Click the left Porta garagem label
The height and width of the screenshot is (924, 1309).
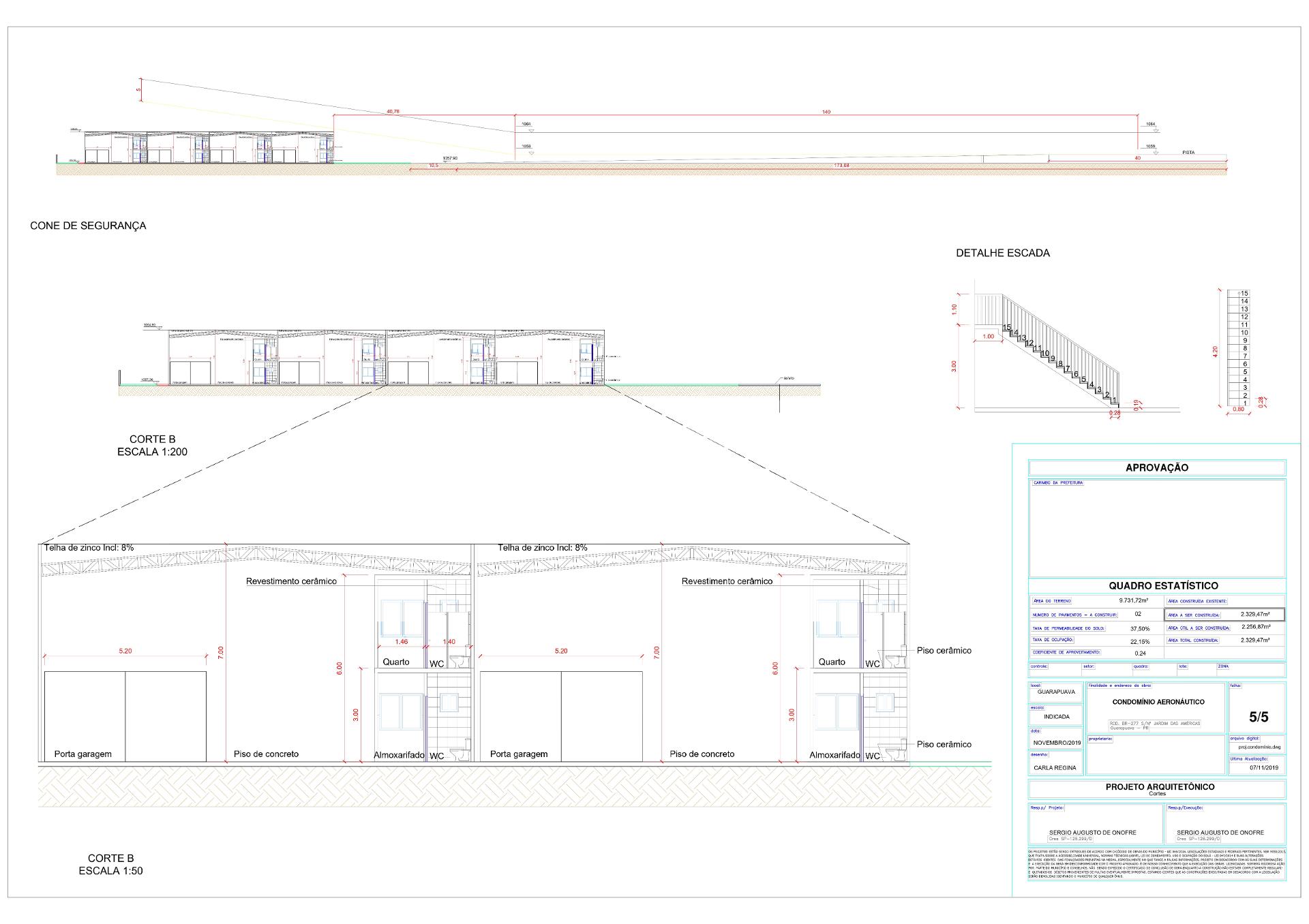[83, 754]
